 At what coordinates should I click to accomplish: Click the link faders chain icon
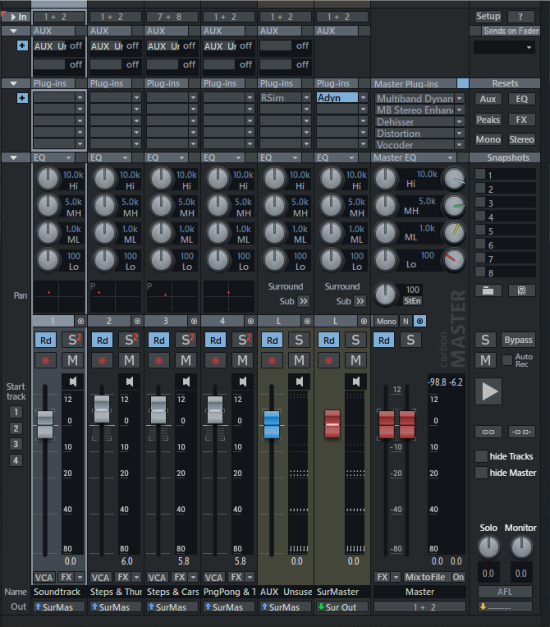[x=488, y=432]
